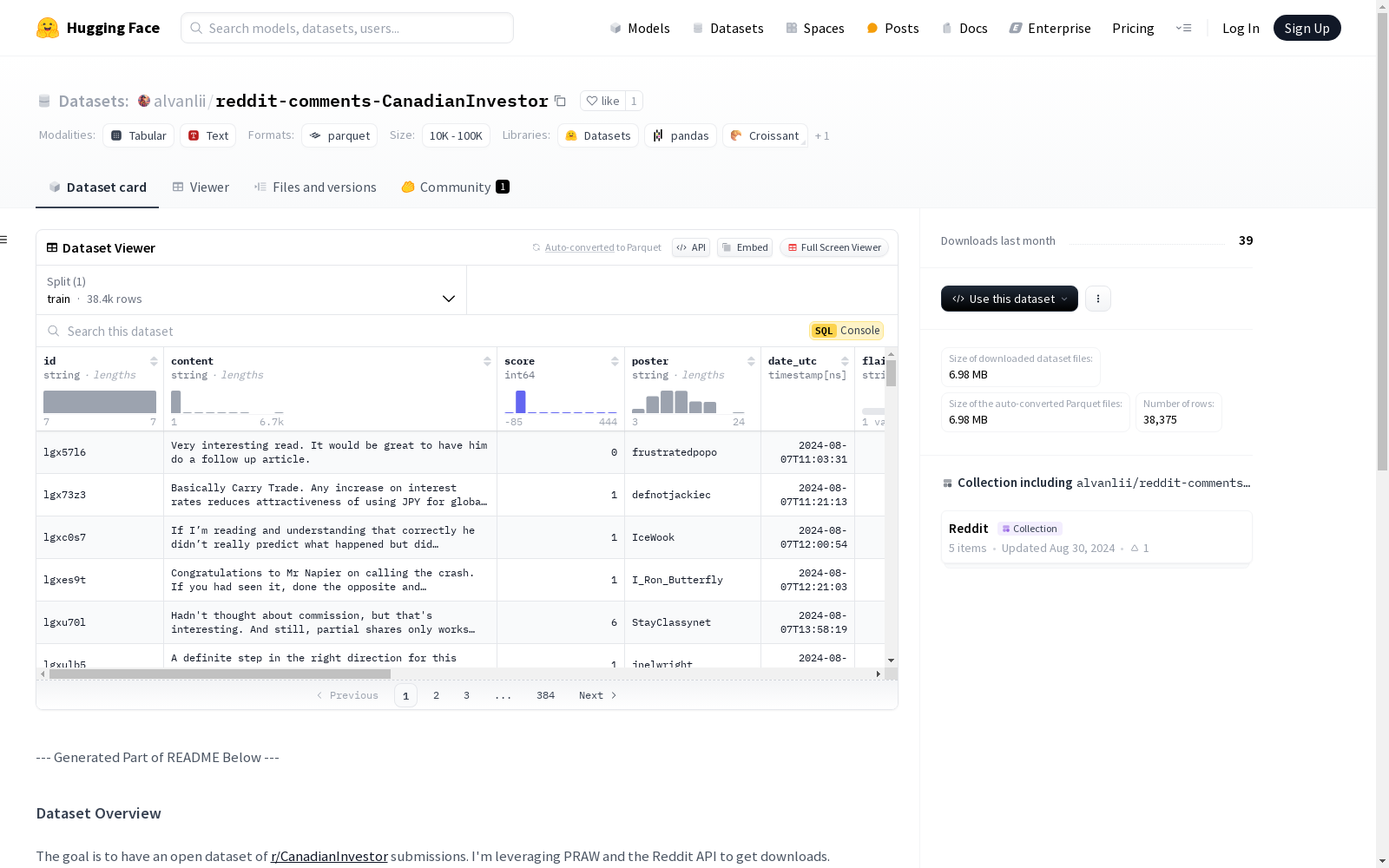The image size is (1389, 868).
Task: Sort by the poster column
Action: 751,361
